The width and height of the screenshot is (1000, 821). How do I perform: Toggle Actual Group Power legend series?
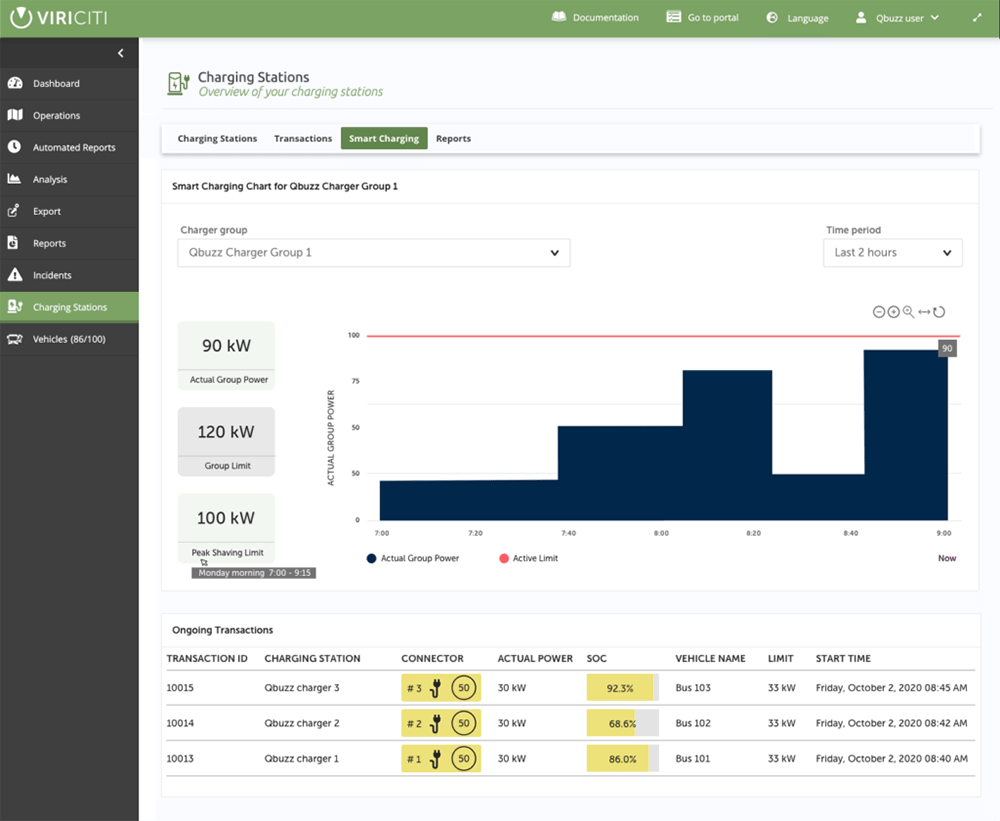[x=413, y=558]
